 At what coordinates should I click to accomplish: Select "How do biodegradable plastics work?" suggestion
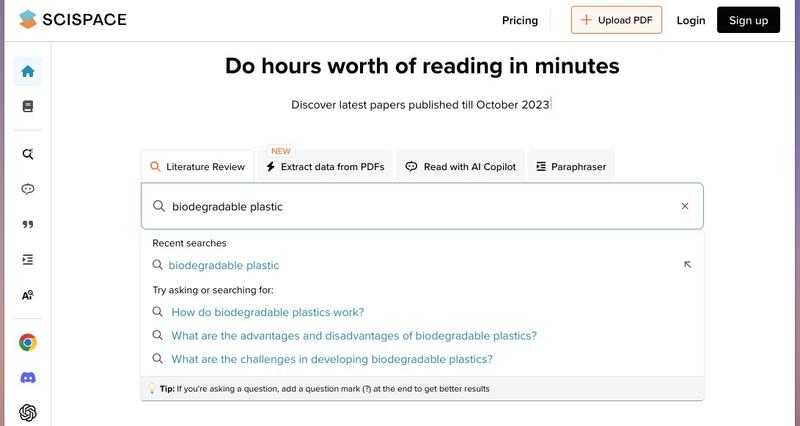pos(268,312)
